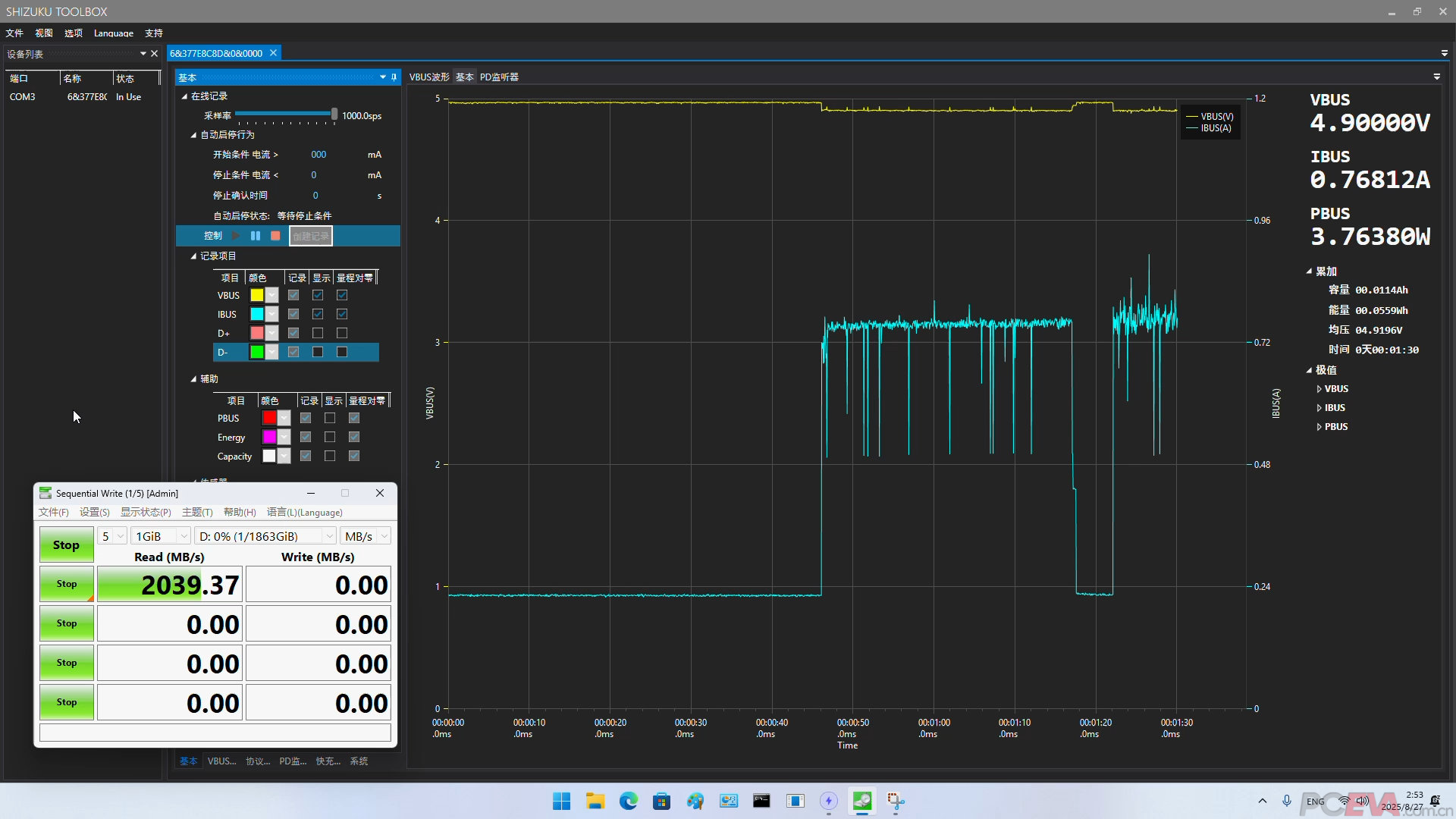This screenshot has height=819, width=1456.
Task: Pin the 基本 panel with the pin icon
Action: click(394, 77)
